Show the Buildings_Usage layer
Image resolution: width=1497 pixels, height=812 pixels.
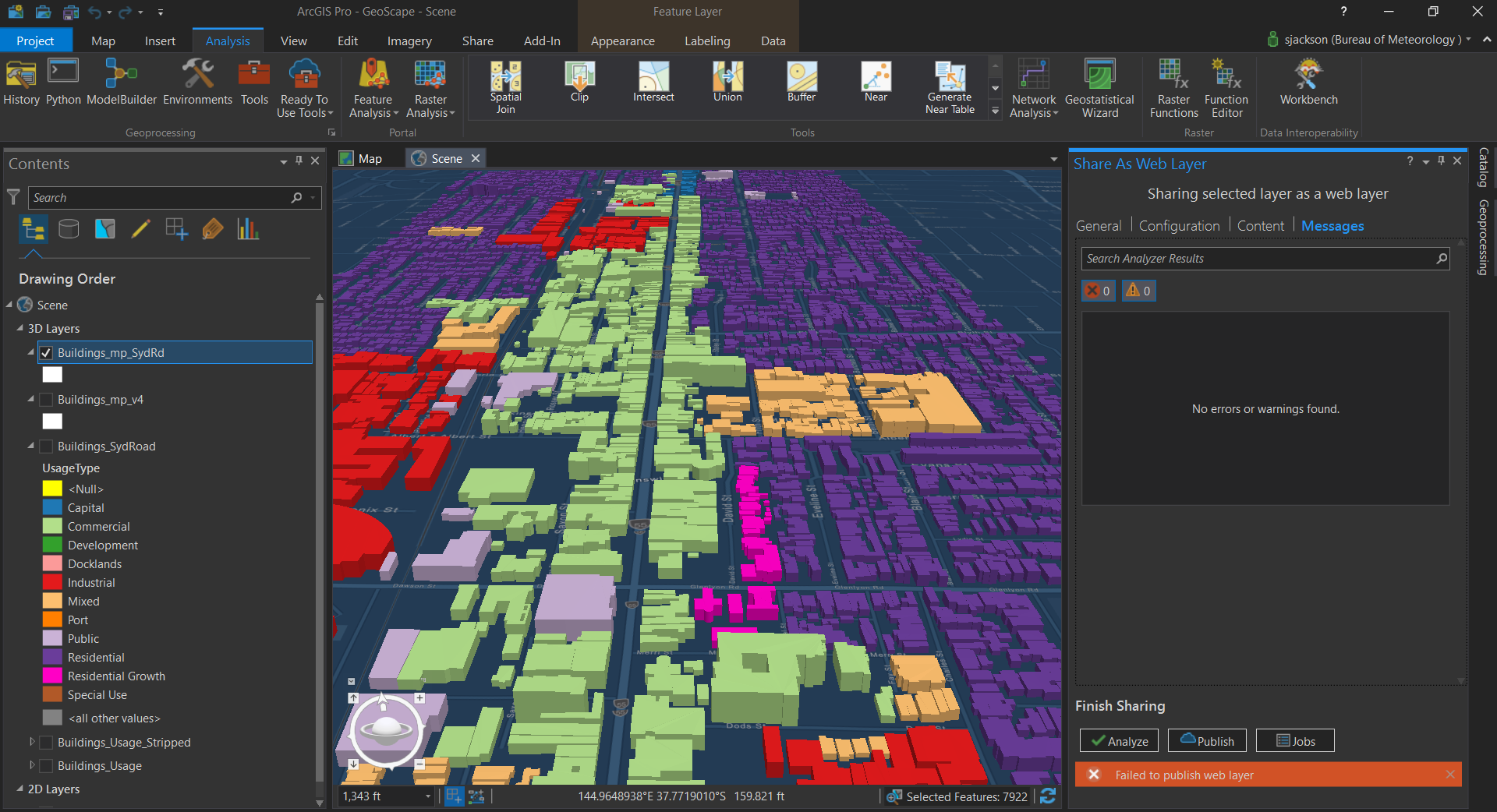pos(47,766)
